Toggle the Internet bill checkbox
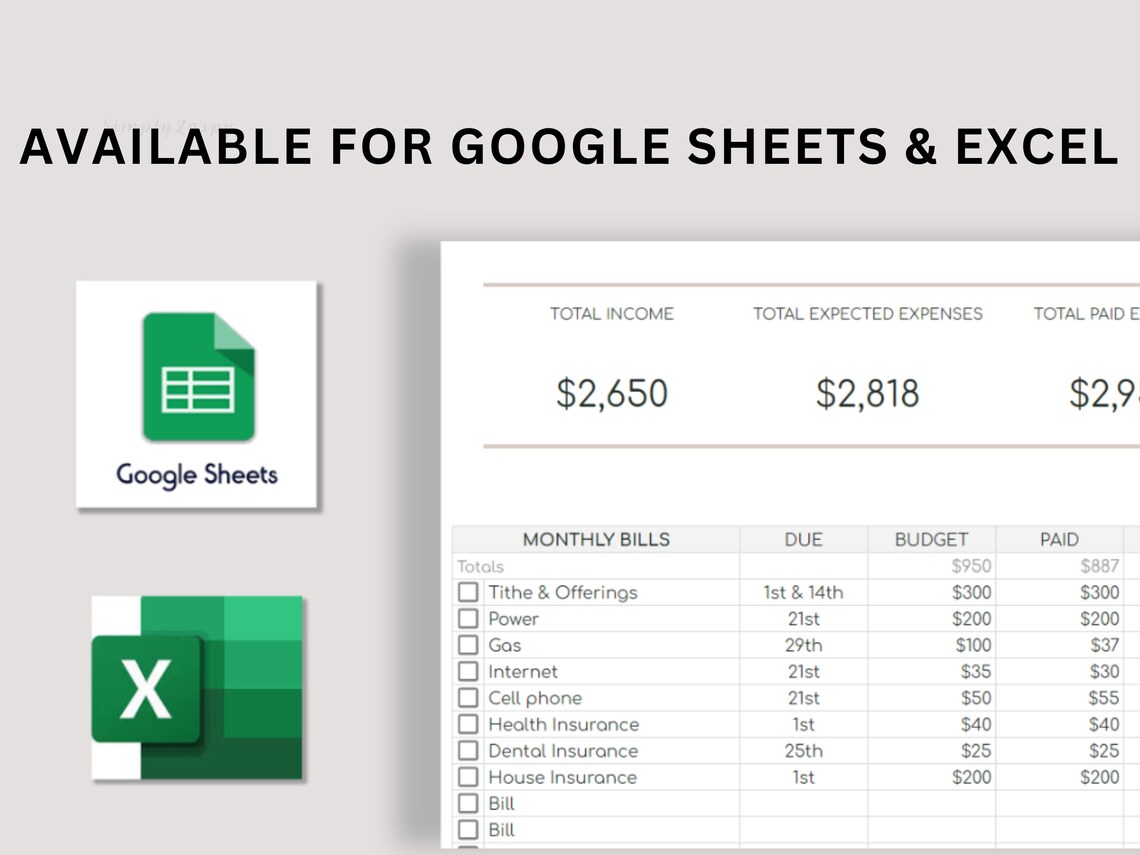This screenshot has height=855, width=1140. click(467, 671)
